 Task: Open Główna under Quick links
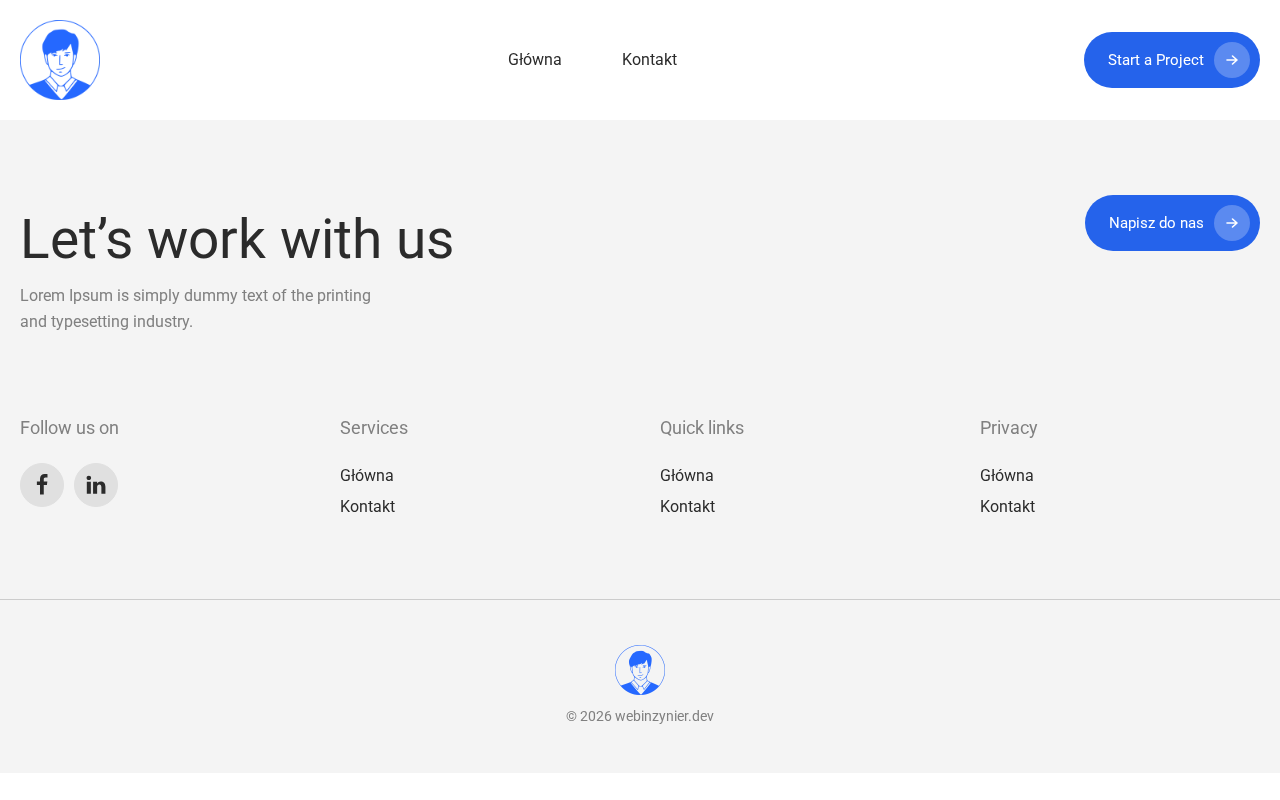[x=687, y=476]
